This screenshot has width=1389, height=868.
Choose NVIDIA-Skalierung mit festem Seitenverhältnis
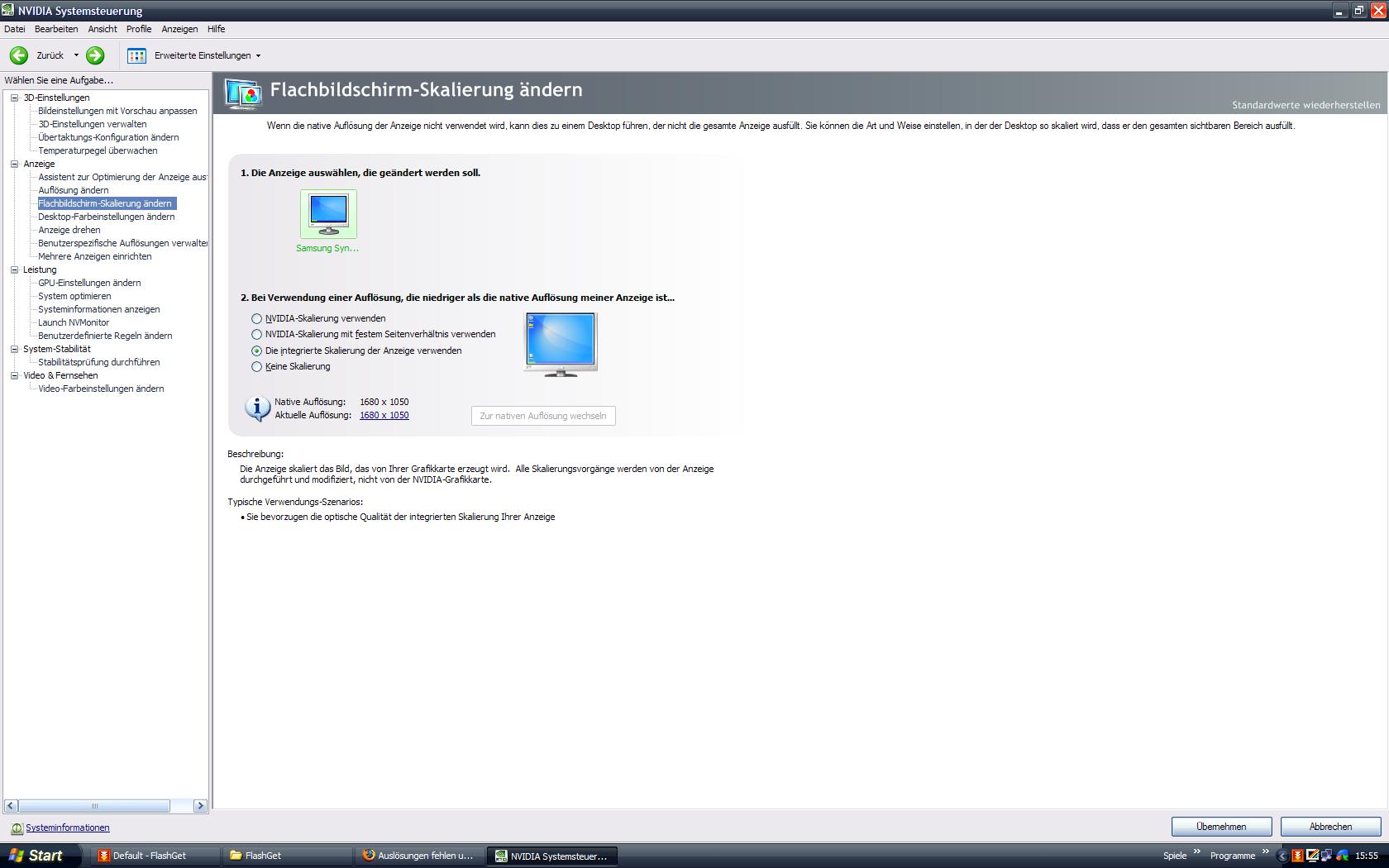(x=256, y=335)
